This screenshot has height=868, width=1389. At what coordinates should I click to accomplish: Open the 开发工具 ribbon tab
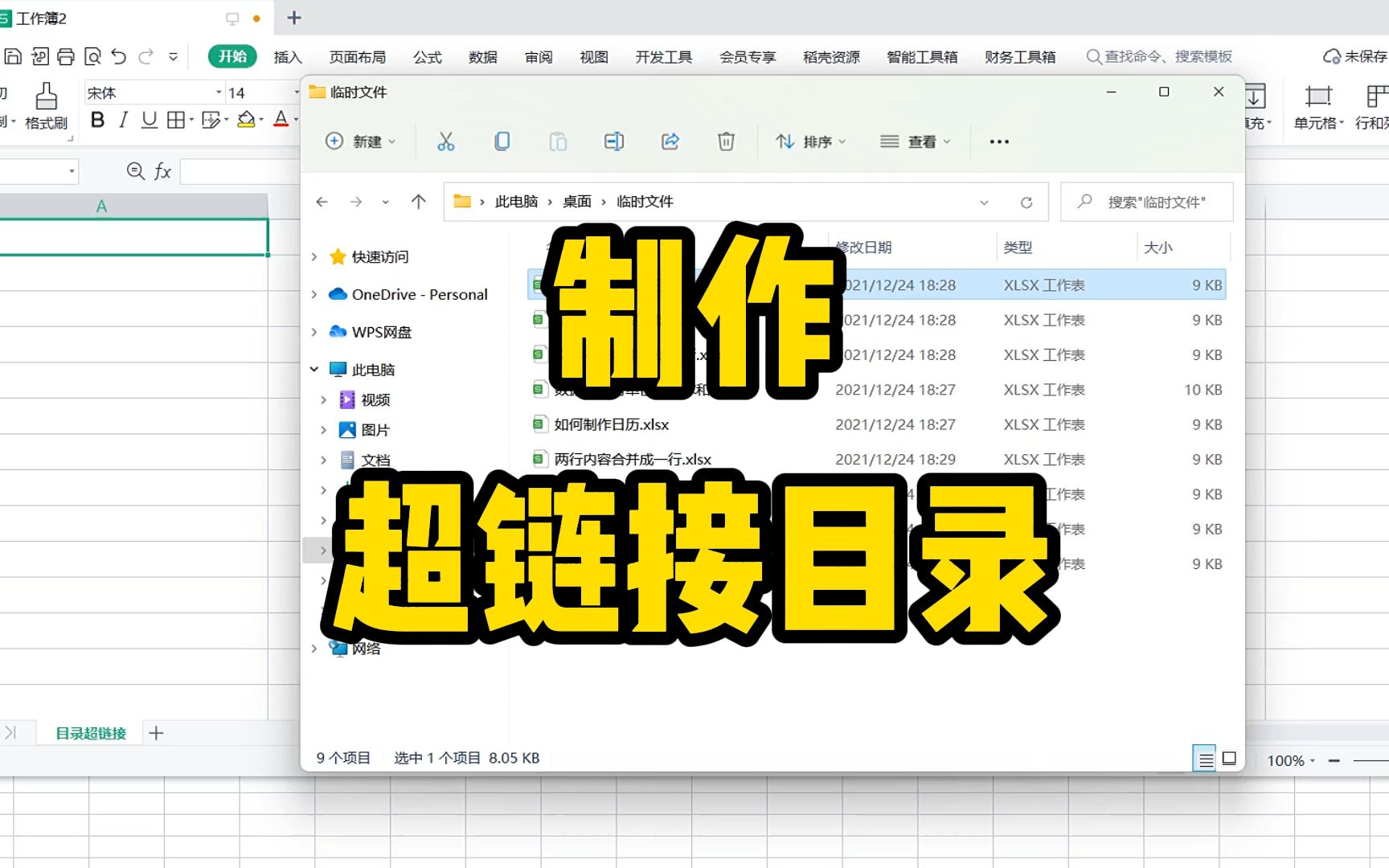point(664,57)
